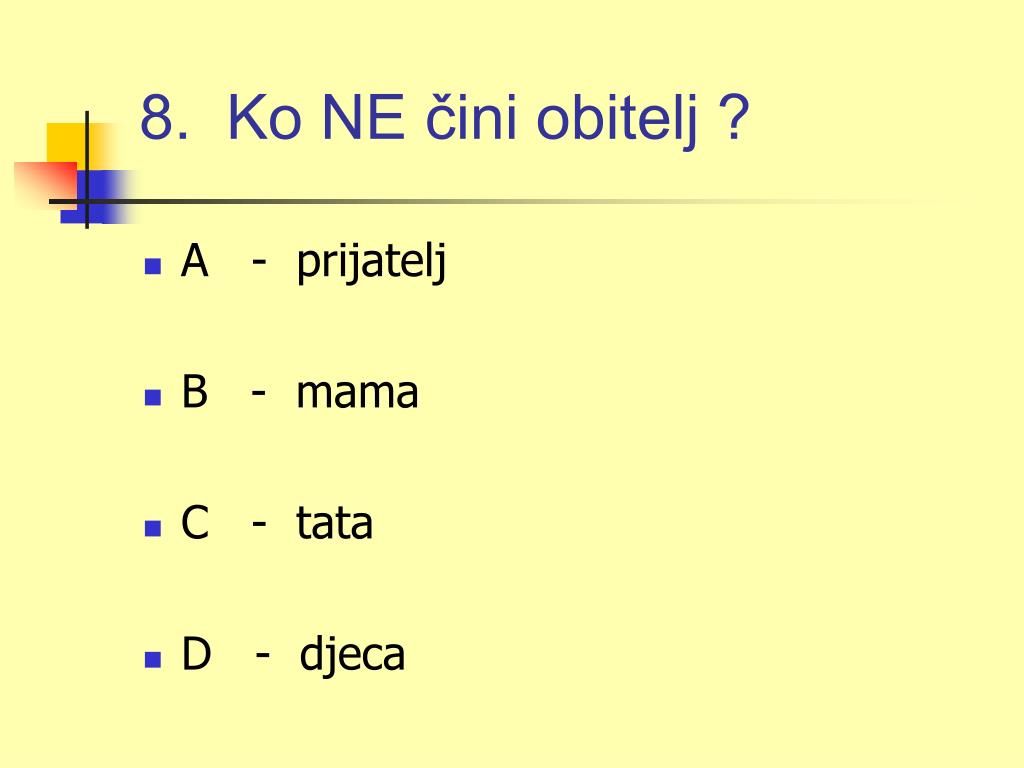The image size is (1024, 768).
Task: Click the letter B option label
Action: (195, 392)
